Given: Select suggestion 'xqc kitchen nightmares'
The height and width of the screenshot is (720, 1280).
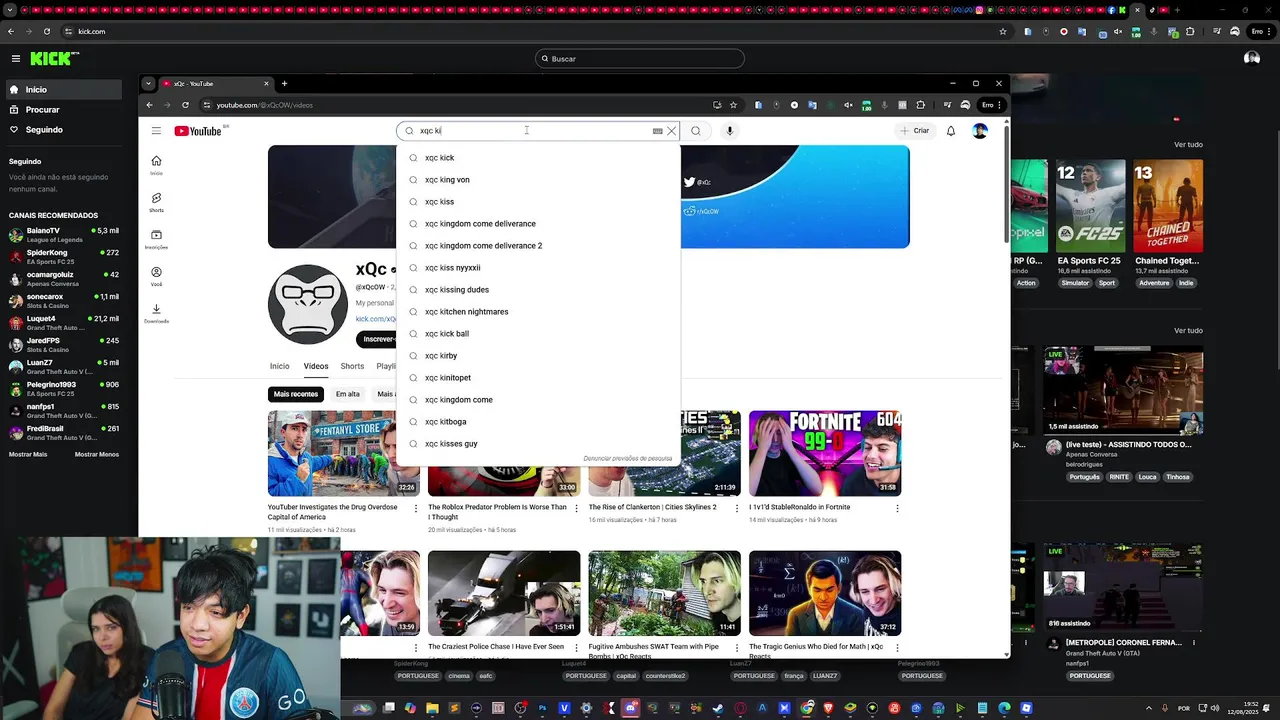Looking at the screenshot, I should point(538,312).
